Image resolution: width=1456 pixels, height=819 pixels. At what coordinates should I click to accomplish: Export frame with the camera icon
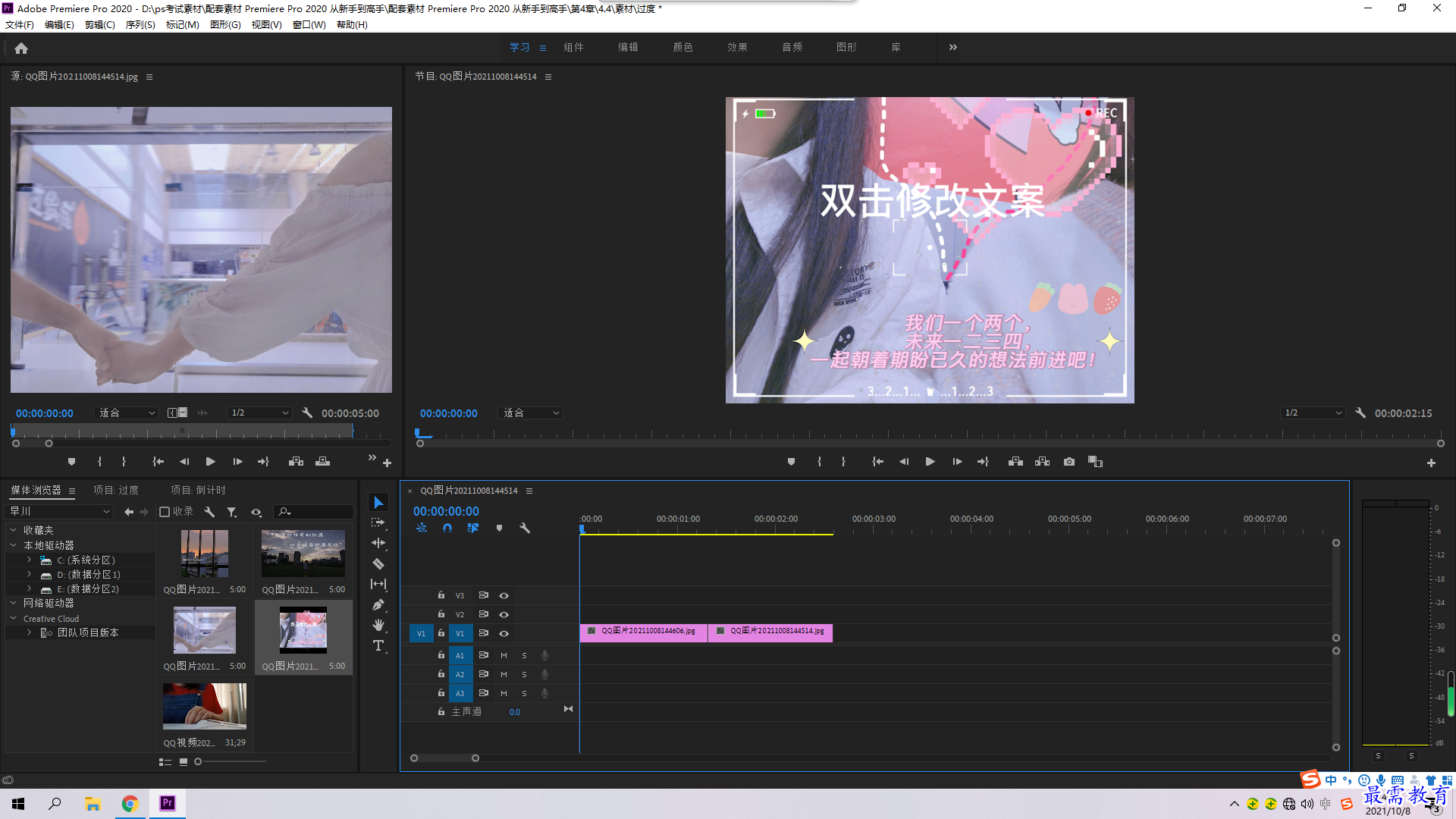1069,462
